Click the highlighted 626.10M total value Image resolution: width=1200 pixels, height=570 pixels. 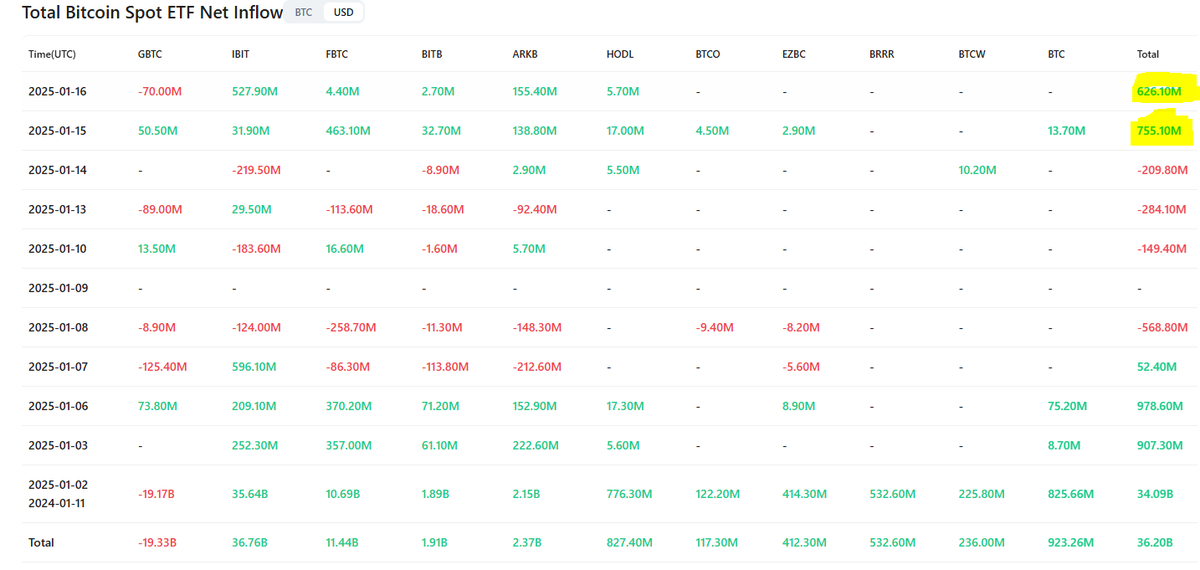[1159, 91]
